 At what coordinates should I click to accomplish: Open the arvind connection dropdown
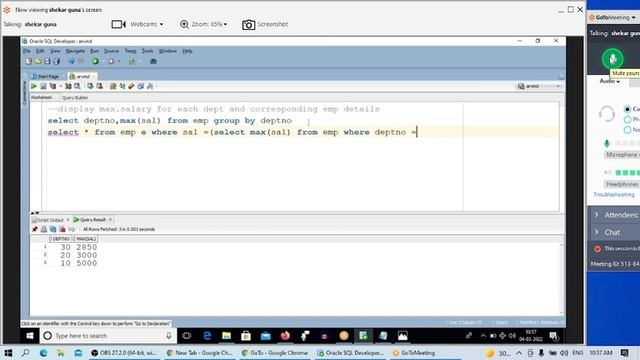point(539,86)
